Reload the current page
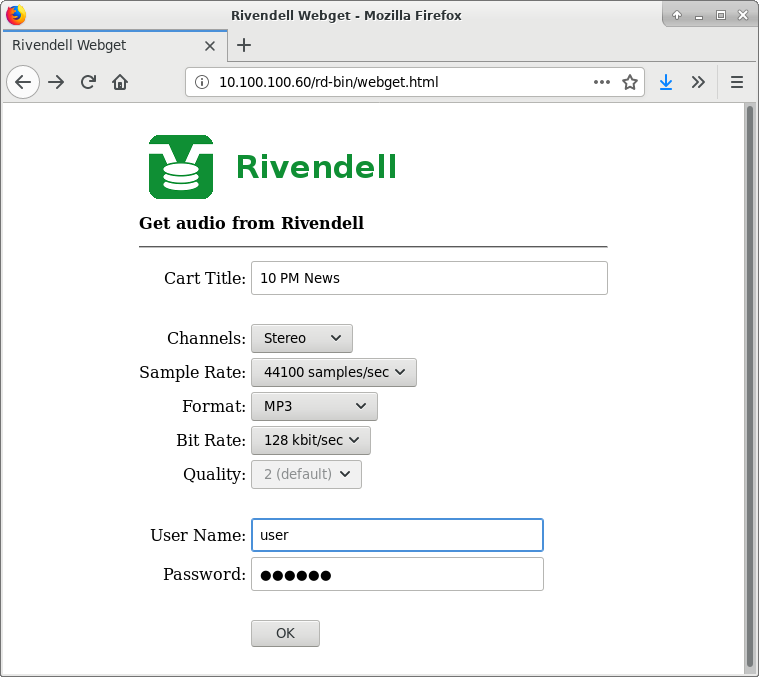The width and height of the screenshot is (759, 677). pyautogui.click(x=88, y=82)
